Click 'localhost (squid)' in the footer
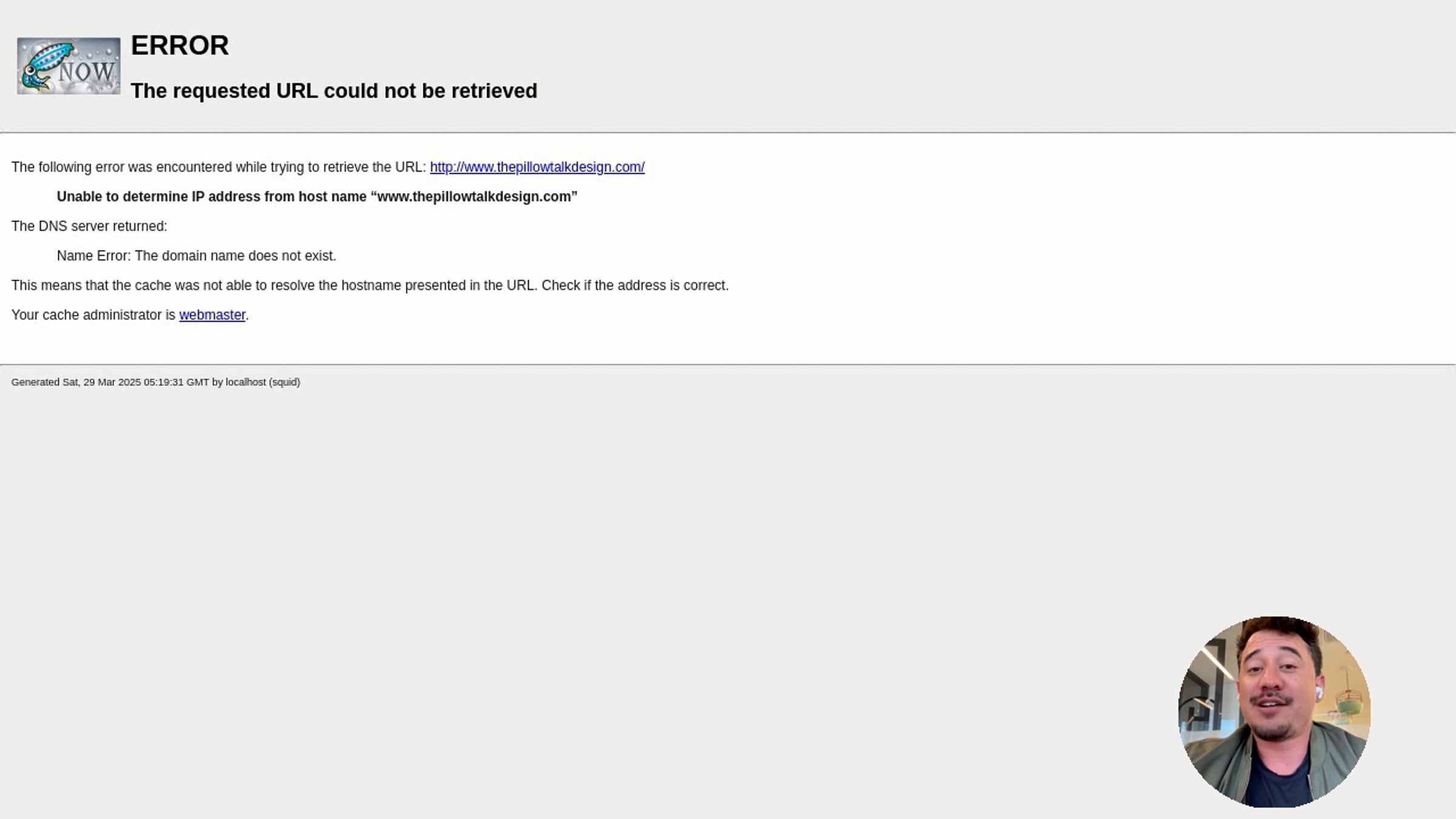 263,382
